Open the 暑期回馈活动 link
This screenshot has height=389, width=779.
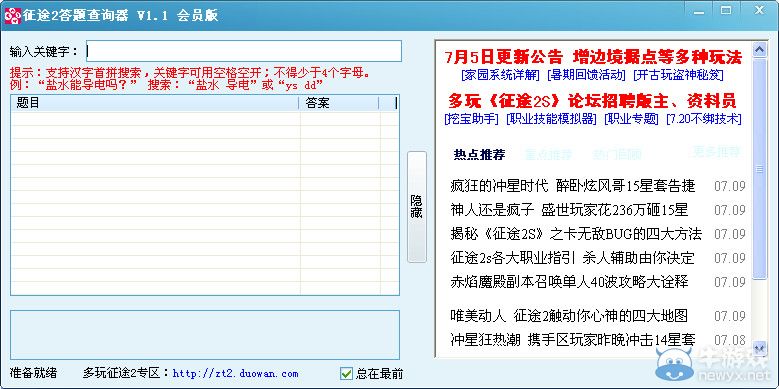click(x=586, y=76)
